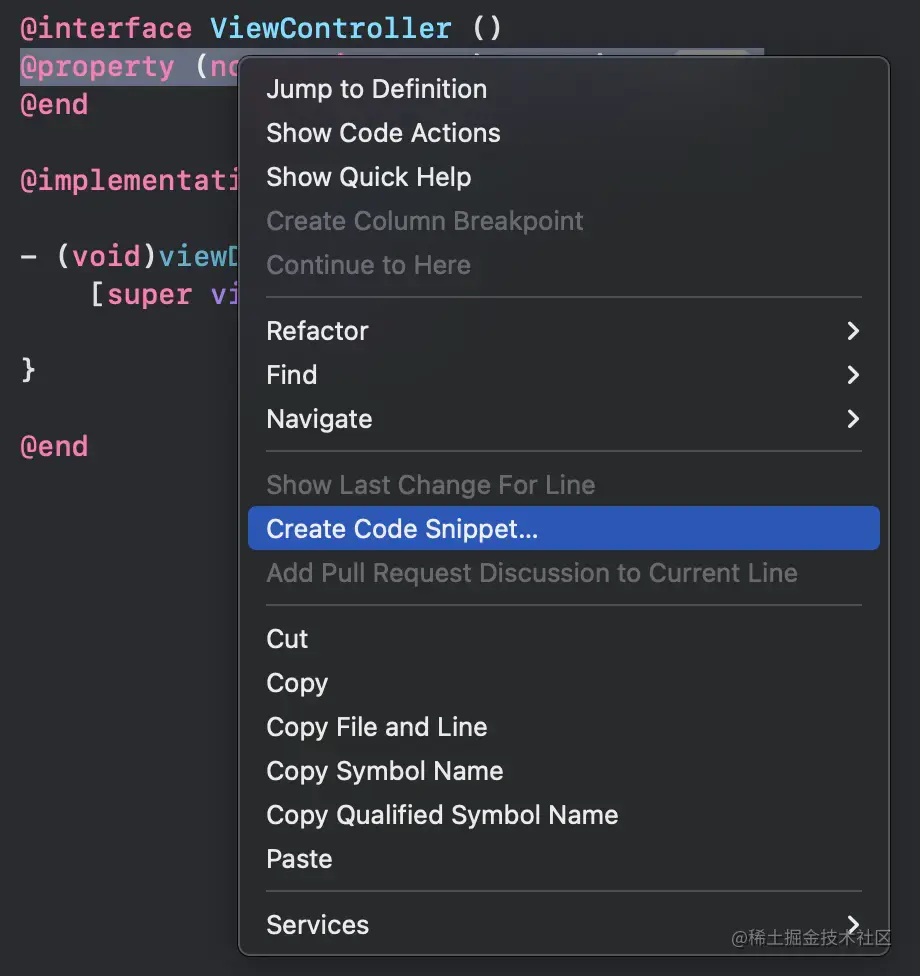Viewport: 920px width, 976px height.
Task: Click the ViewController class name in code
Action: (331, 29)
